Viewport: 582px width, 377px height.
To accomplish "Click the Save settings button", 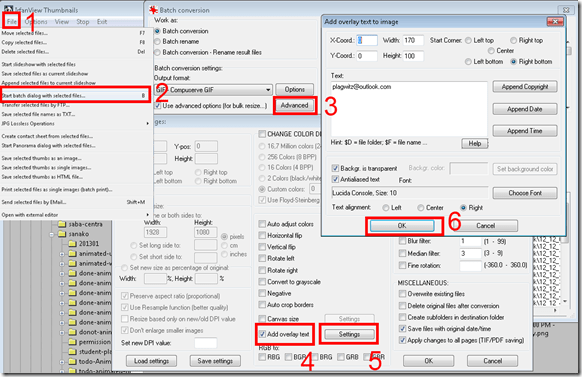I will coord(215,361).
